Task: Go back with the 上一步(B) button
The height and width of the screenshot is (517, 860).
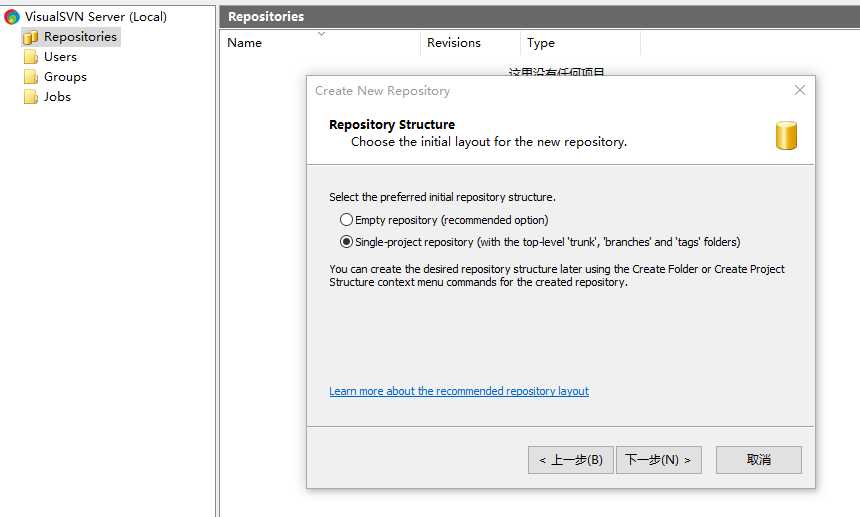Action: click(x=570, y=459)
